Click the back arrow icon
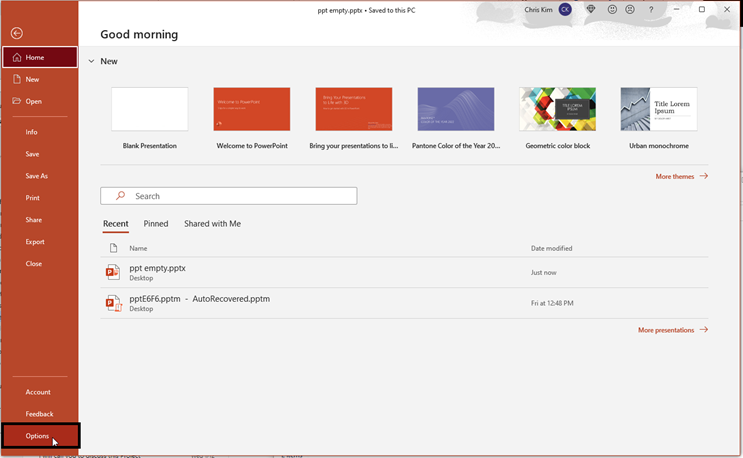The image size is (743, 458). [17, 33]
